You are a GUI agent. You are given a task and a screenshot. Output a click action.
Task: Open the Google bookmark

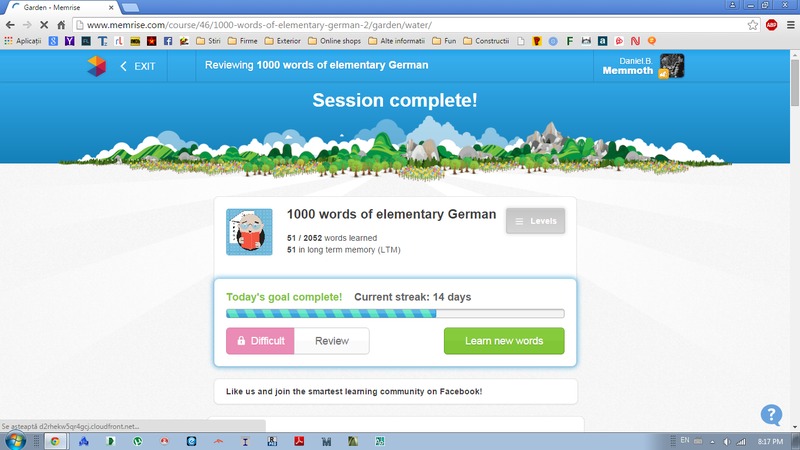pos(53,41)
